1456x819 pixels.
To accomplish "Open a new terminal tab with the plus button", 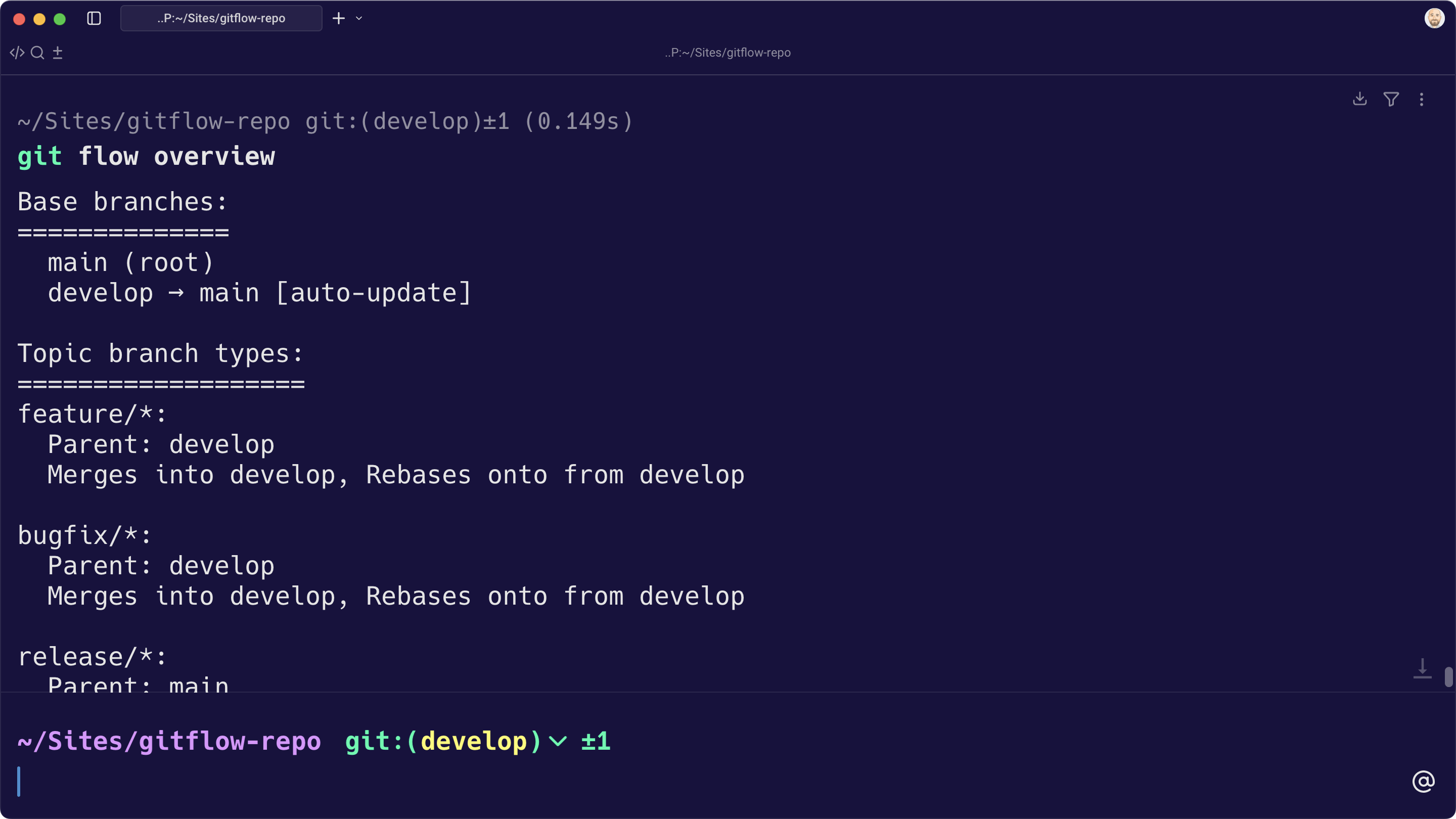I will click(x=338, y=18).
